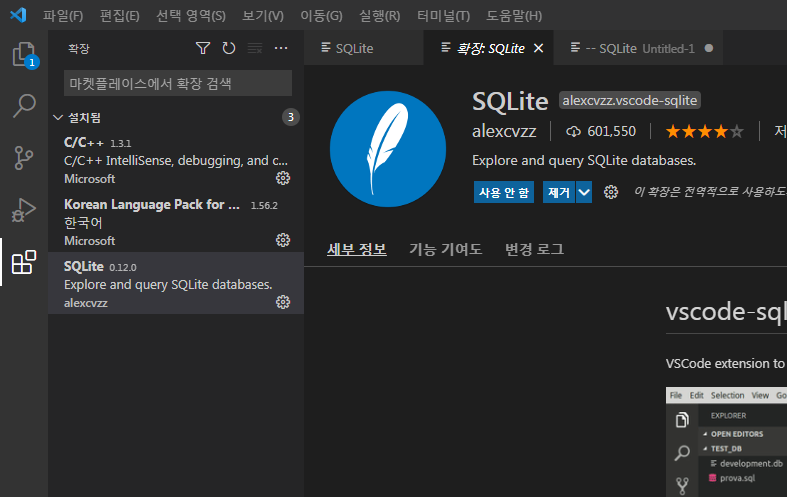Viewport: 787px width, 497px height.
Task: Click the 사용 안 함 button
Action: [x=504, y=192]
